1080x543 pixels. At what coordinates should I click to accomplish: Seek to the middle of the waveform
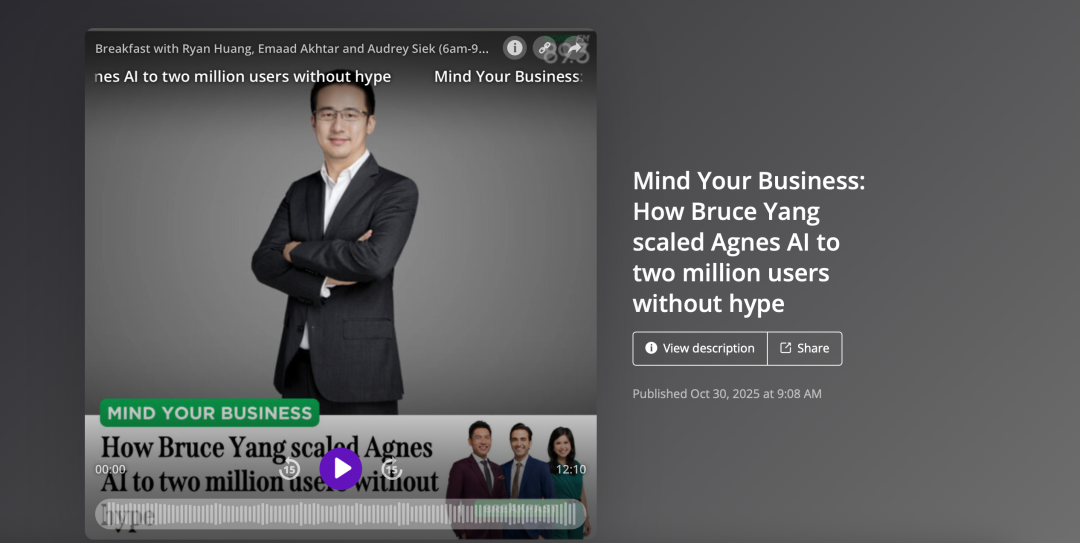(340, 514)
